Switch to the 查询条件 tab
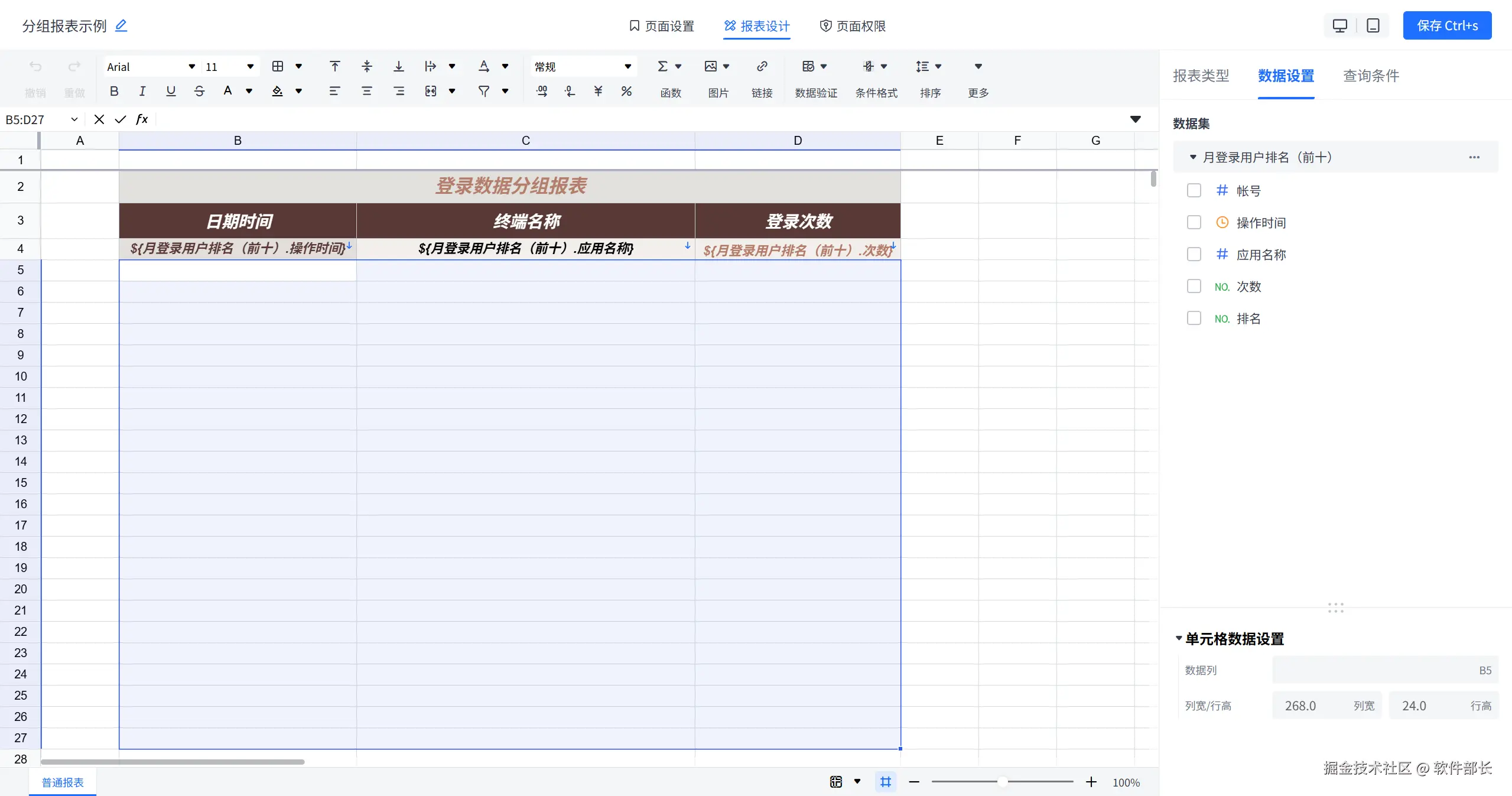The image size is (1512, 796). (x=1371, y=76)
